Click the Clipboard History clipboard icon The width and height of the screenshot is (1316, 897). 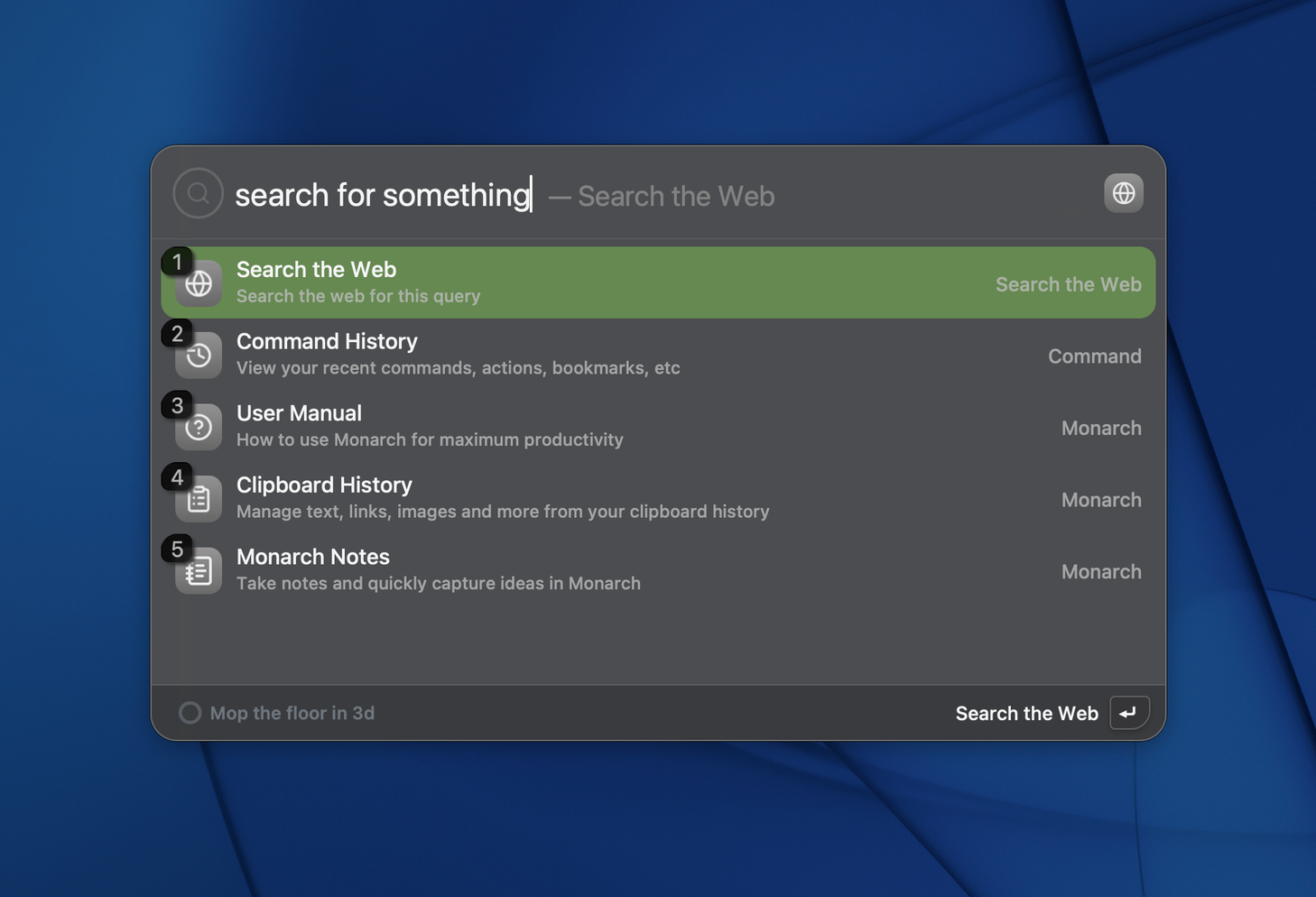[x=199, y=500]
